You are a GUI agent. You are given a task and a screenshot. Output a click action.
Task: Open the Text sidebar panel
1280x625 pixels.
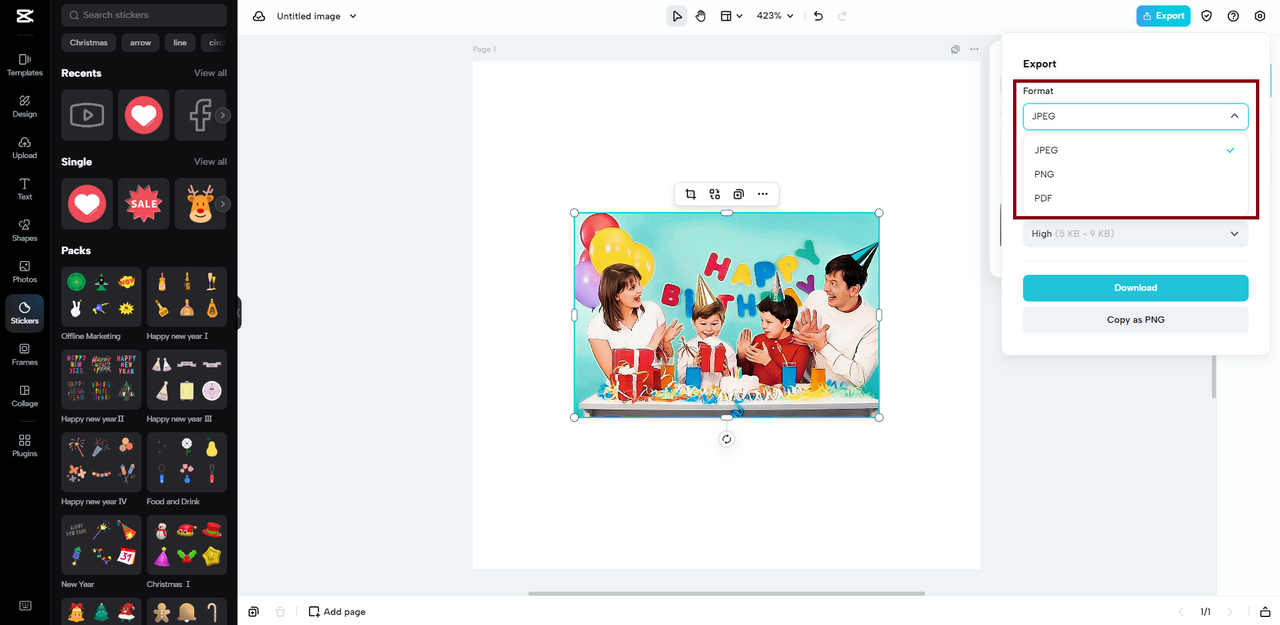point(25,189)
